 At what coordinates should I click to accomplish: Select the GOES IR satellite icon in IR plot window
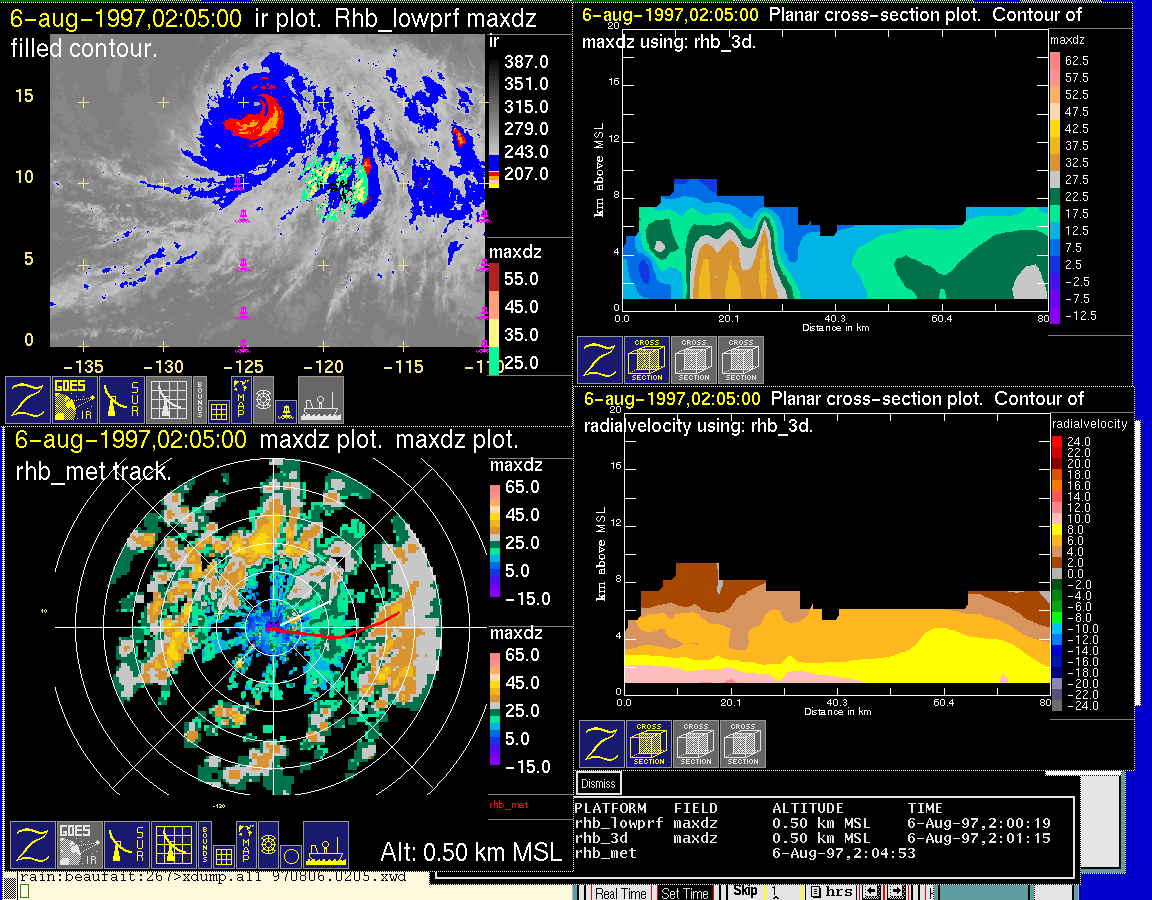click(77, 399)
